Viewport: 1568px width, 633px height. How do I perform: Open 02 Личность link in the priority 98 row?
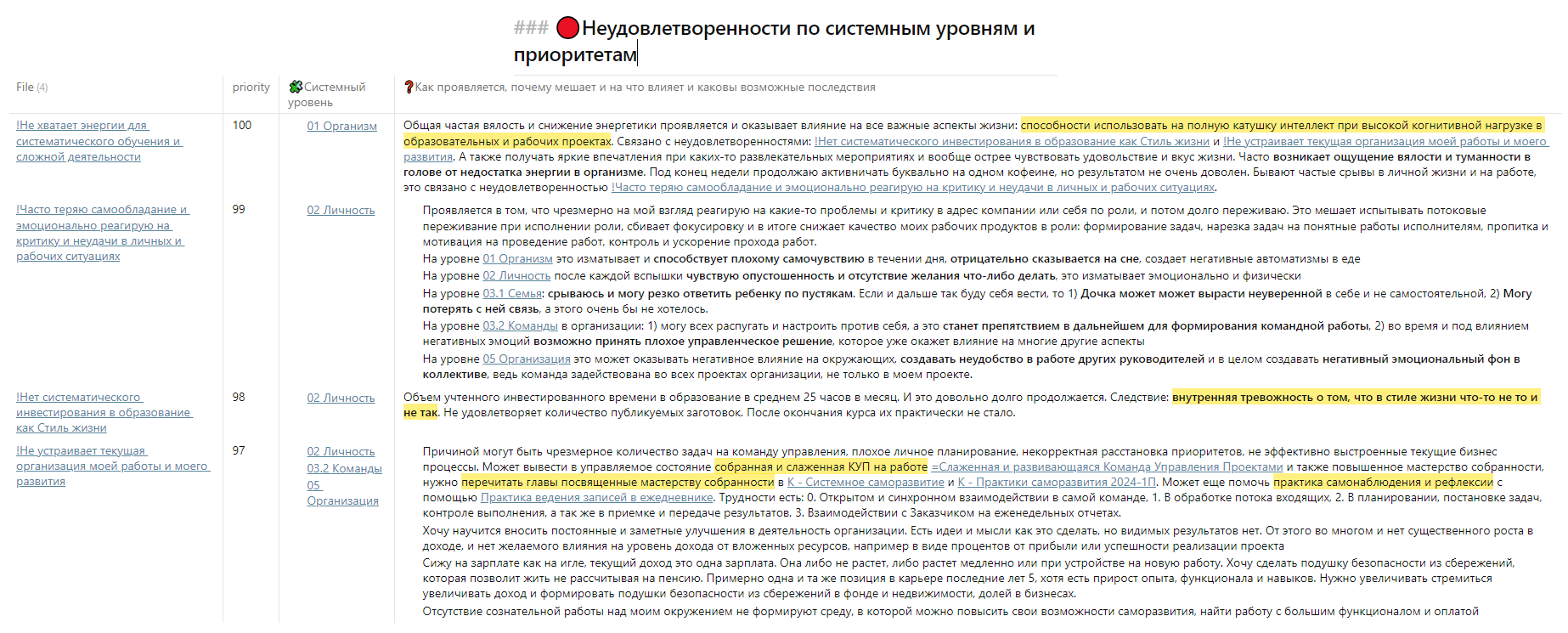(x=341, y=398)
